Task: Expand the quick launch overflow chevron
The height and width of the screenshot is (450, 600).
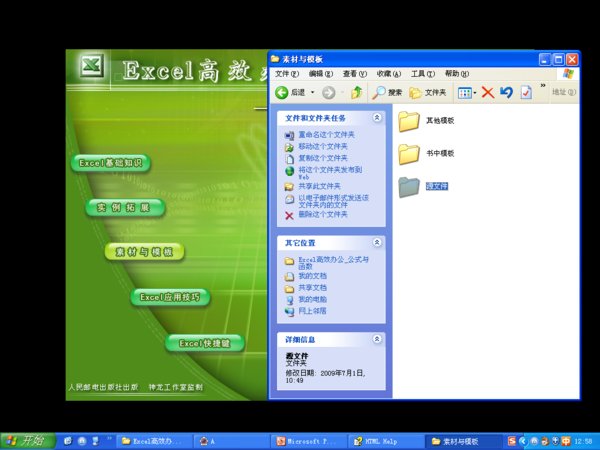Action: click(108, 439)
